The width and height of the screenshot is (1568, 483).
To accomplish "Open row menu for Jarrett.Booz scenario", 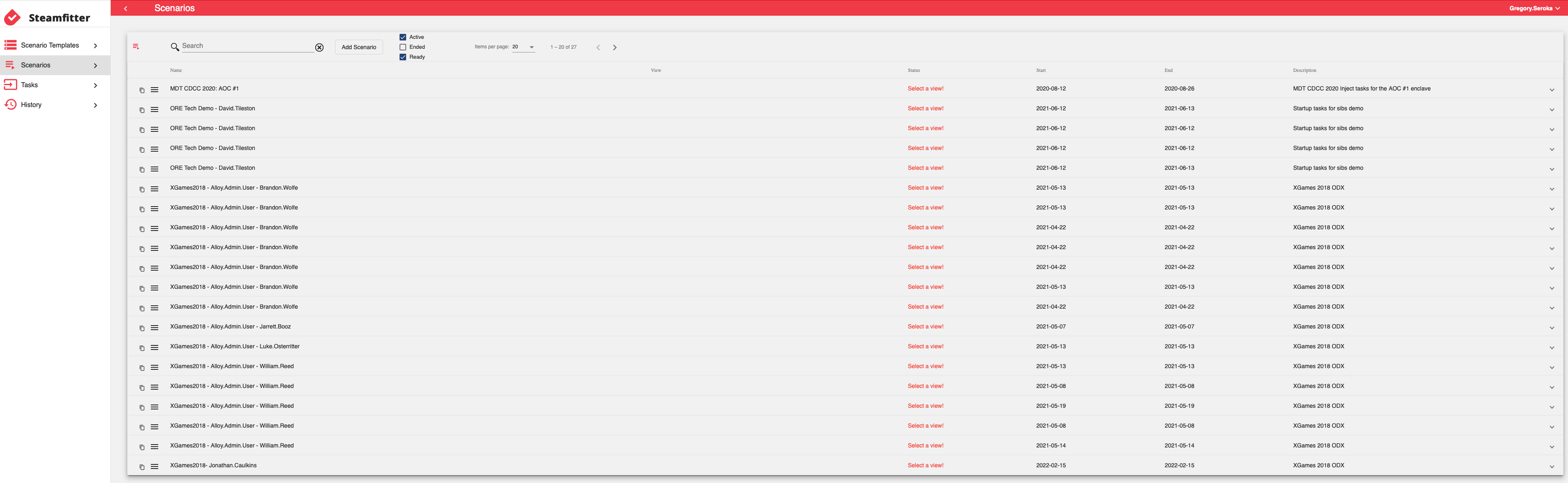I will 155,328.
